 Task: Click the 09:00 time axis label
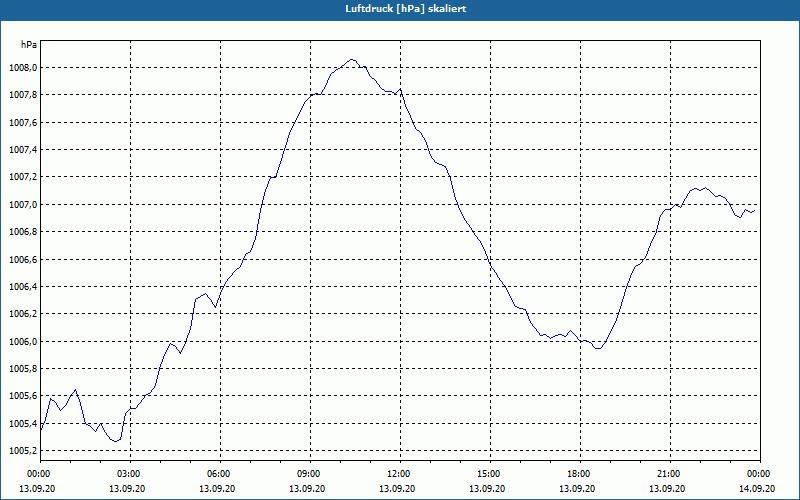pos(310,474)
